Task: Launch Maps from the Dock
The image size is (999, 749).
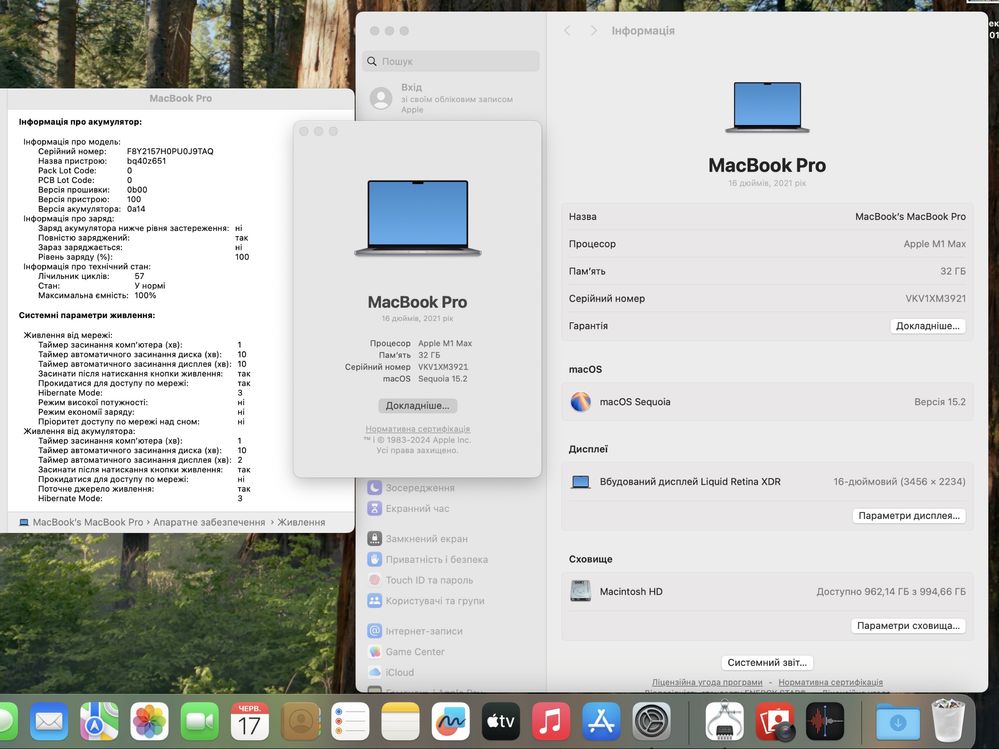Action: [x=99, y=722]
